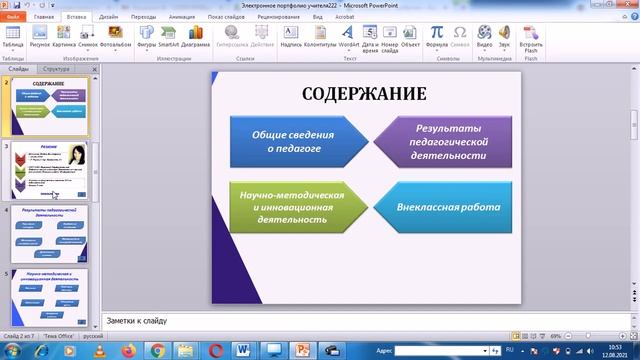
Task: Fit slide to current window
Action: click(x=634, y=336)
